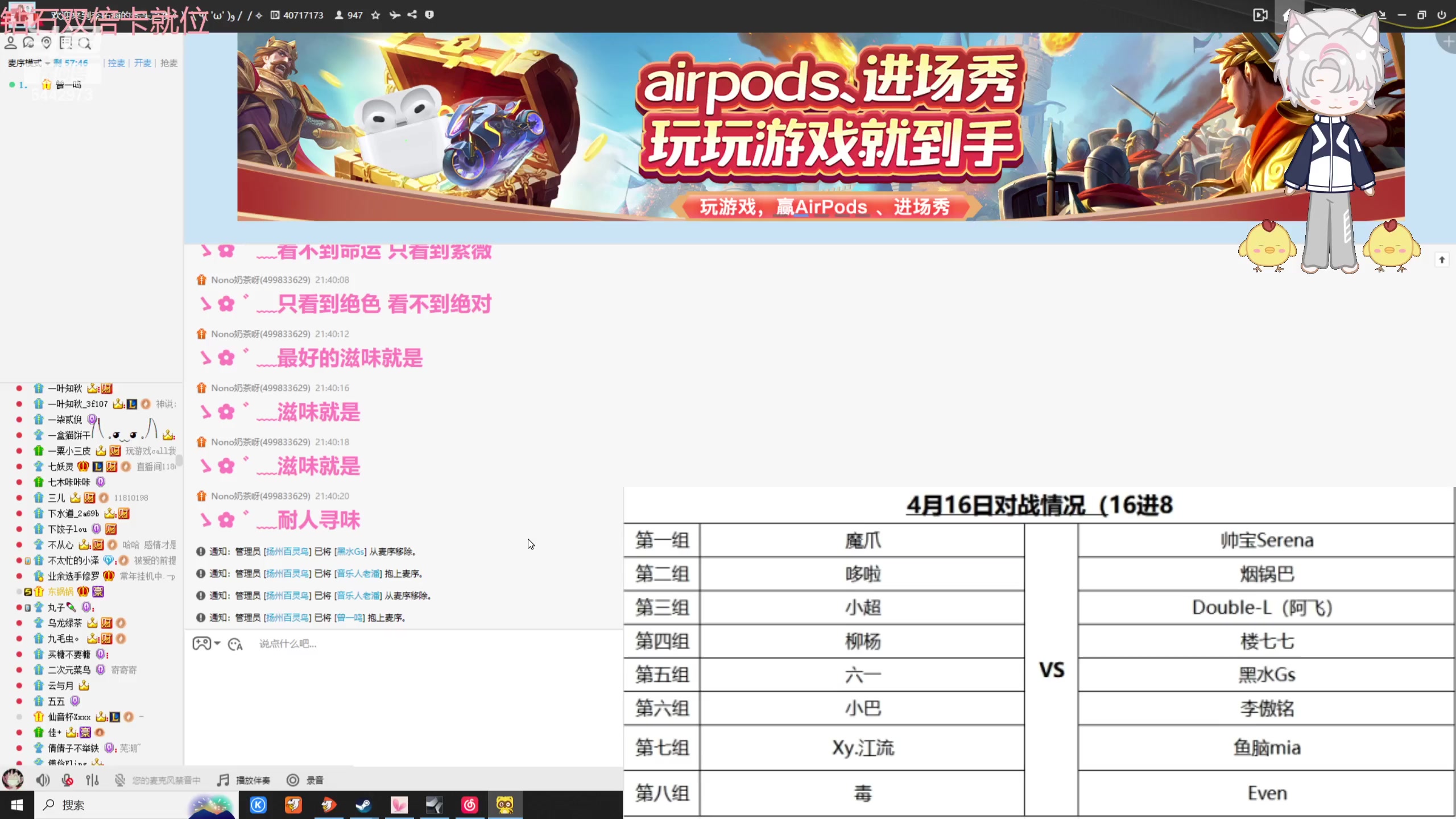This screenshot has width=1456, height=819.
Task: Open the Kugou music taskbar icon
Action: click(258, 805)
